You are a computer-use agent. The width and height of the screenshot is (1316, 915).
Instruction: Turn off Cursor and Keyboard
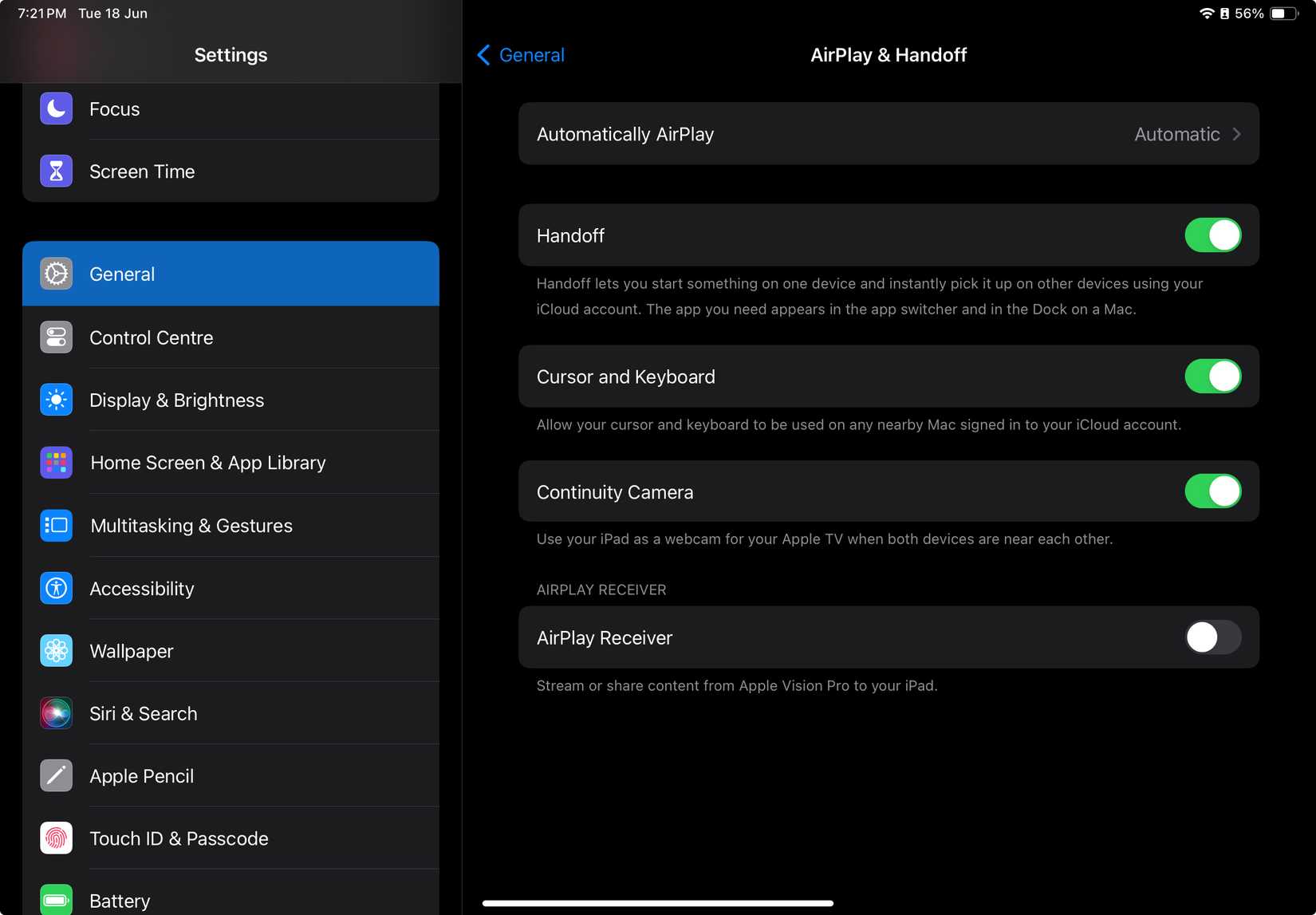tap(1212, 376)
